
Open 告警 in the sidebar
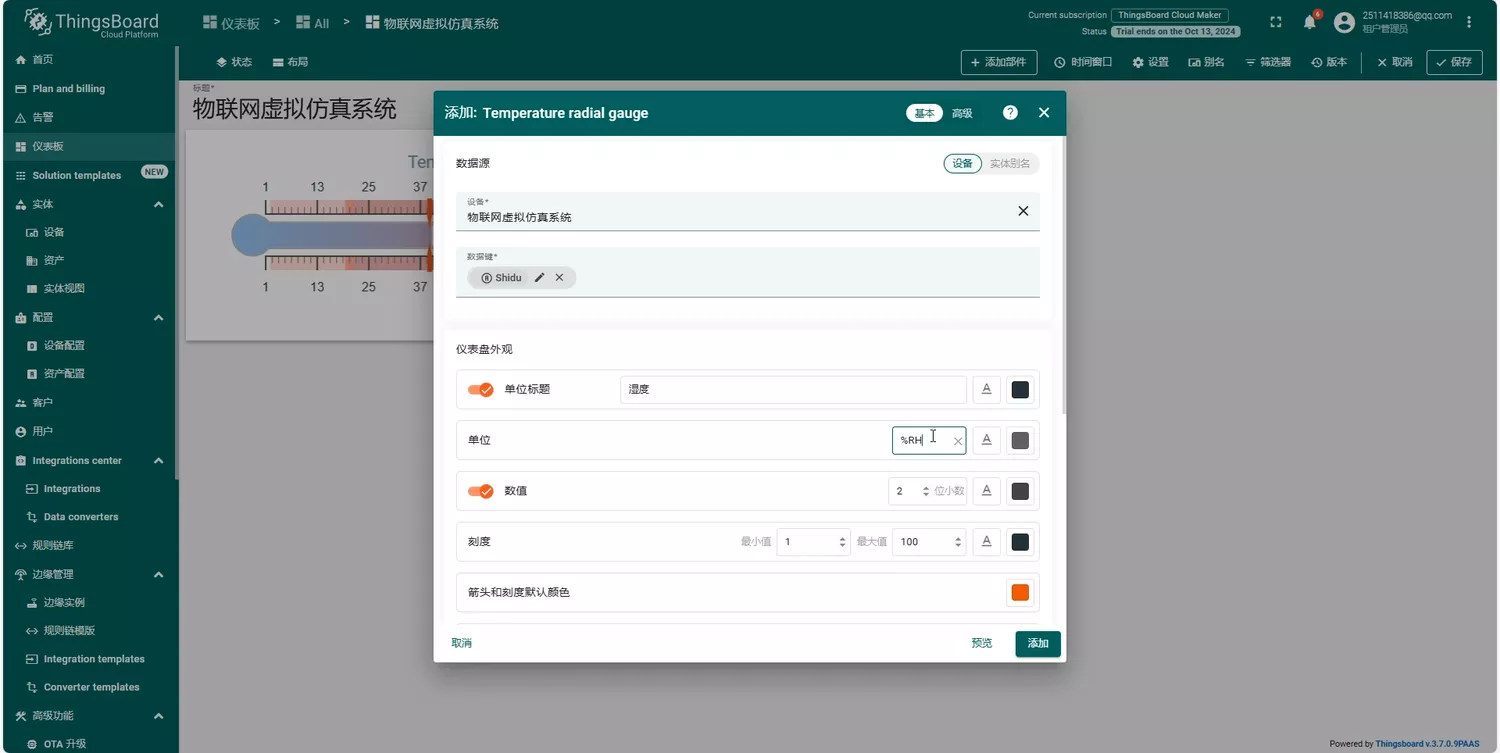(x=43, y=118)
